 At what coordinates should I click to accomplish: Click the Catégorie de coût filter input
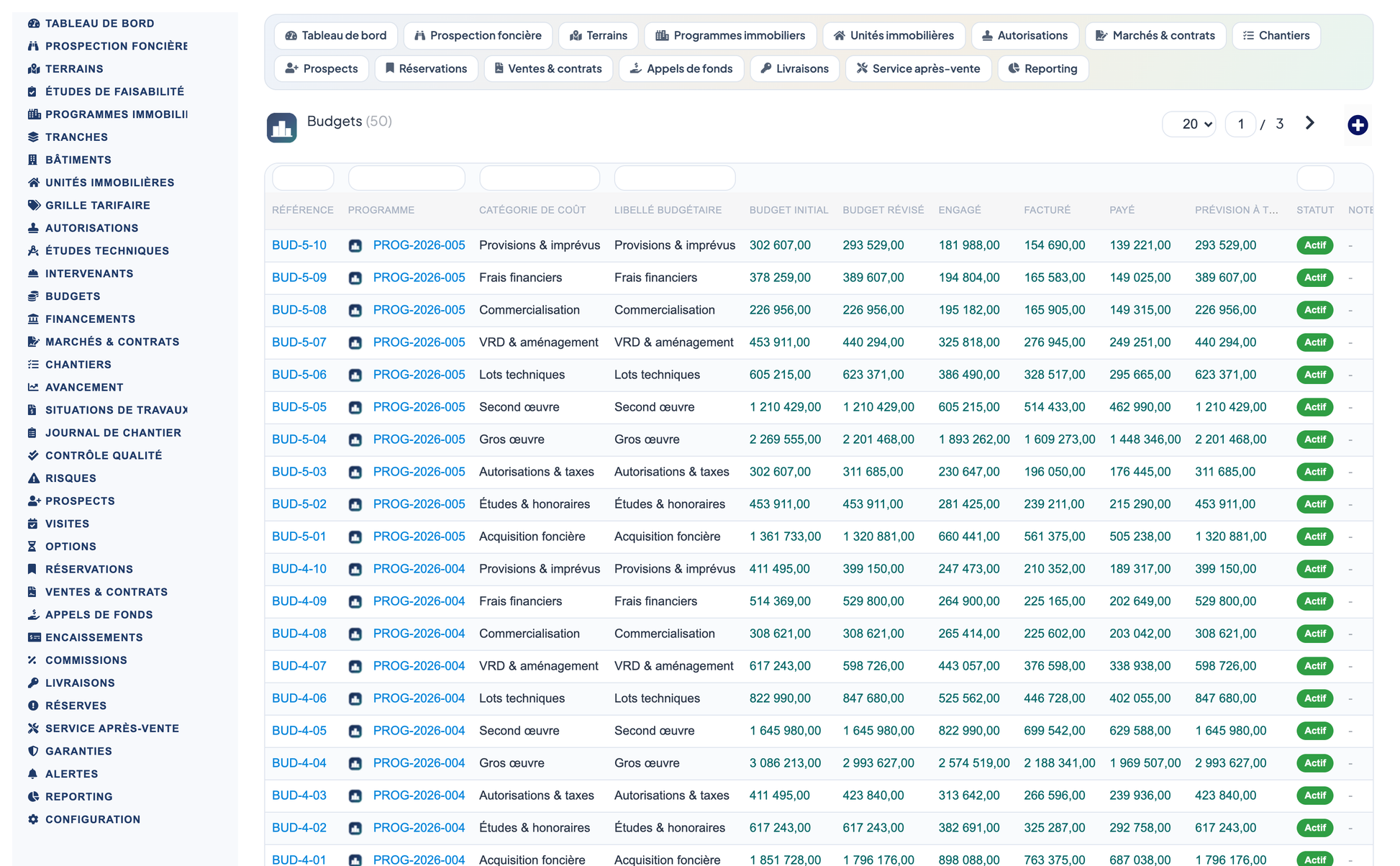tap(540, 178)
